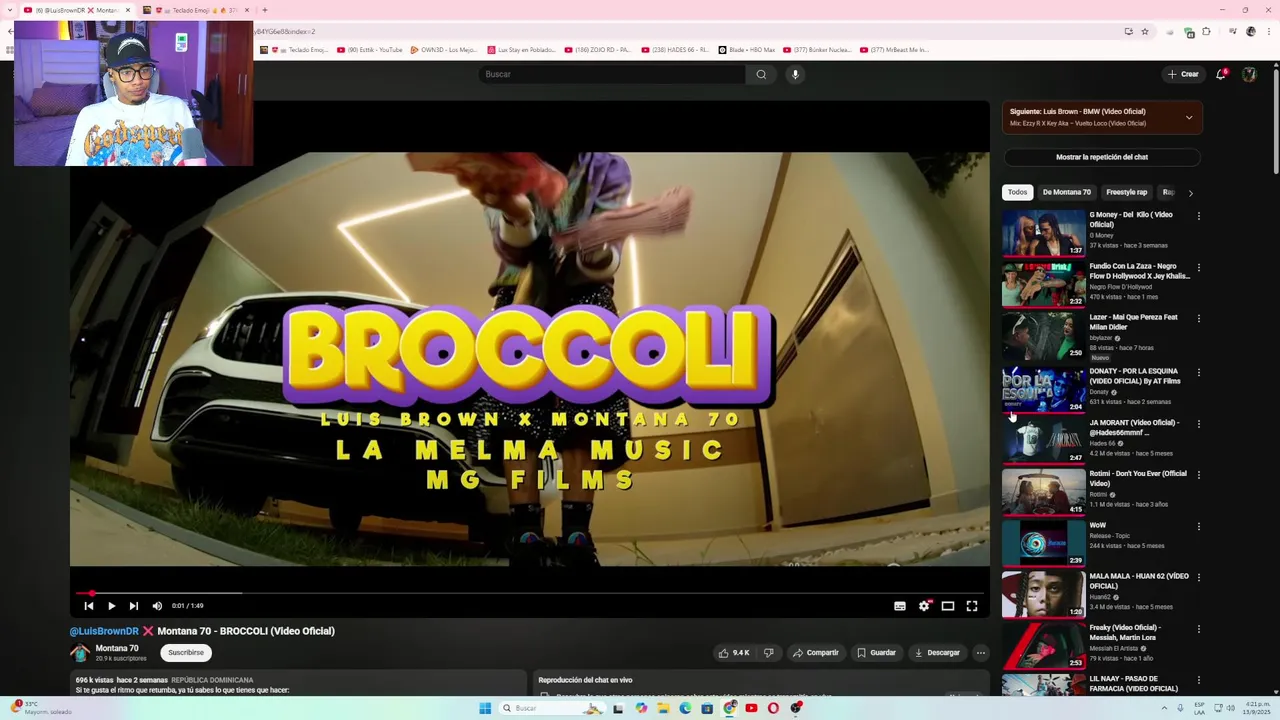Open Montana 70 channel avatar
The image size is (1280, 720).
tap(80, 653)
